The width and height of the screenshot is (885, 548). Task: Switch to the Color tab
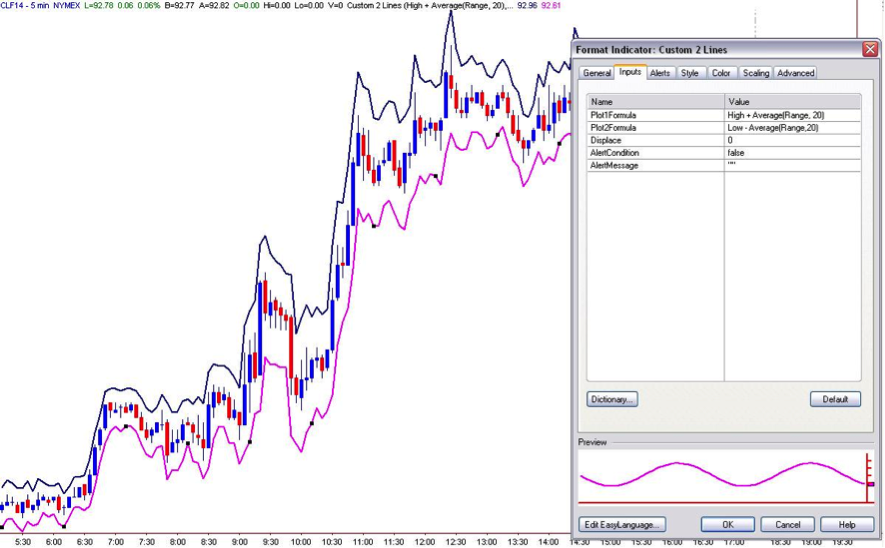721,73
